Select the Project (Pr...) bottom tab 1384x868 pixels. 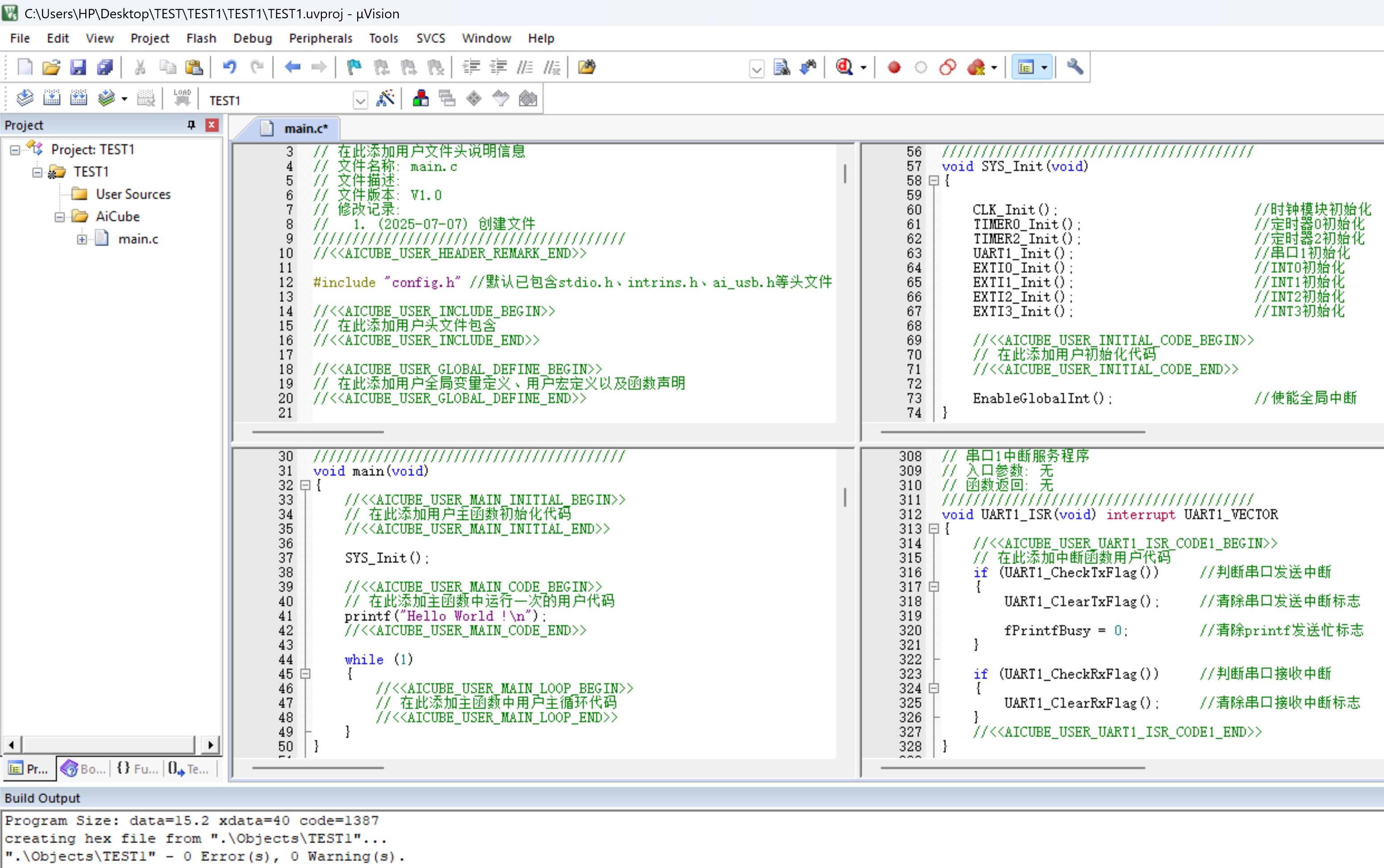(29, 768)
